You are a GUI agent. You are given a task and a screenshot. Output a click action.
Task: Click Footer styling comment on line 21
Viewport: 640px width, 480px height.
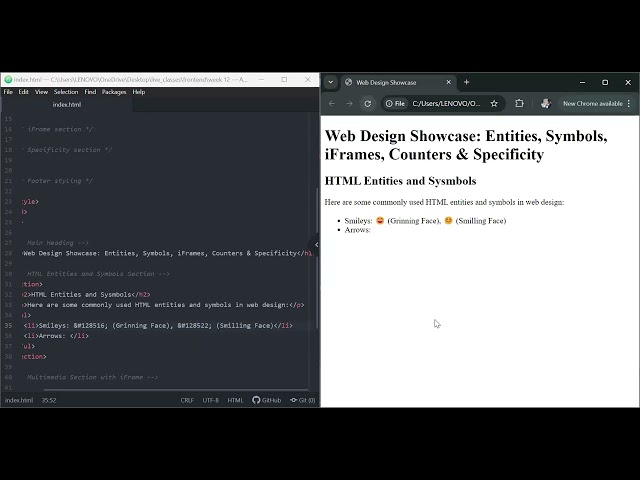click(58, 181)
